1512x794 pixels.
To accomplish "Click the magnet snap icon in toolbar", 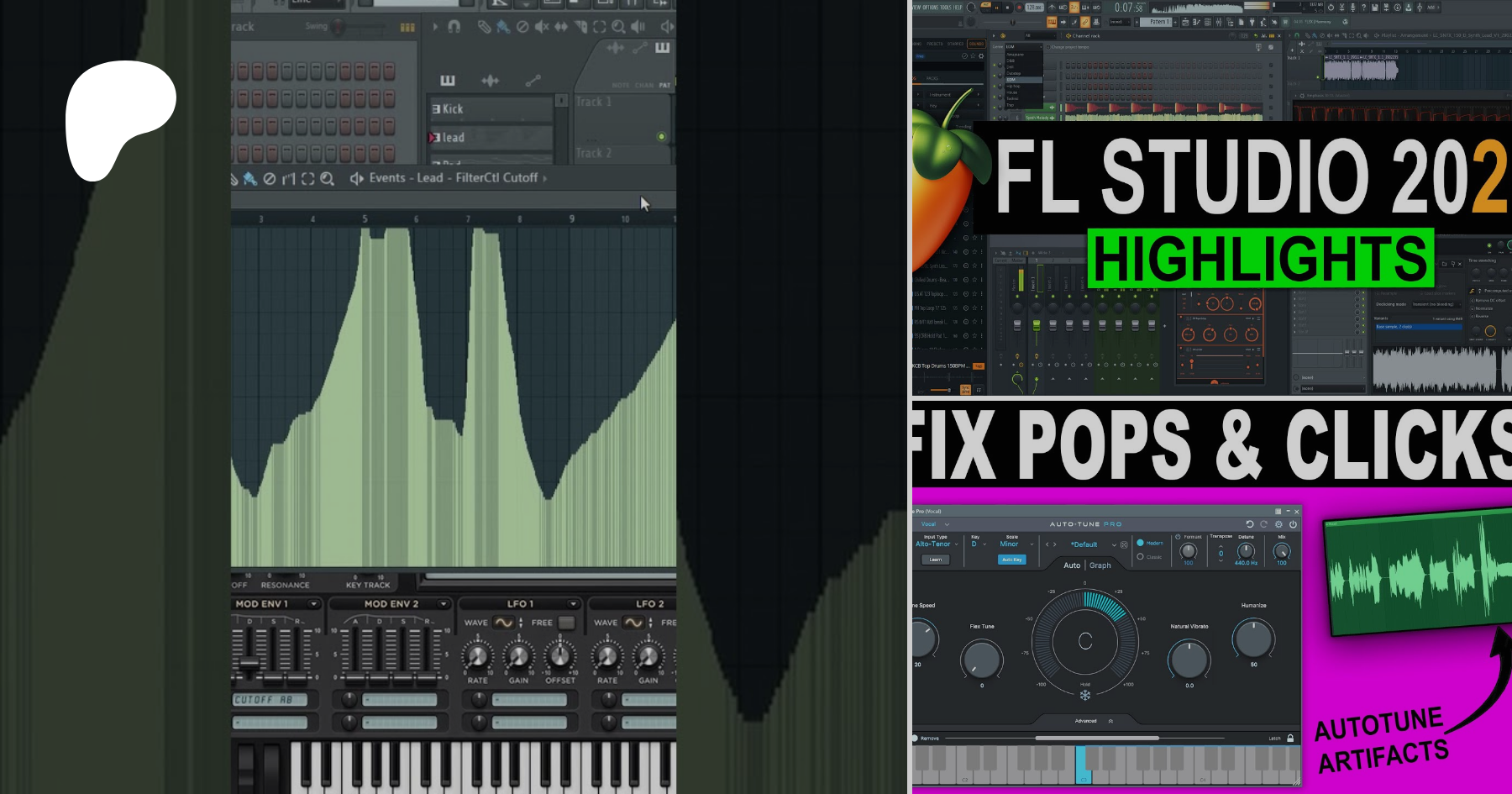I will (x=454, y=27).
